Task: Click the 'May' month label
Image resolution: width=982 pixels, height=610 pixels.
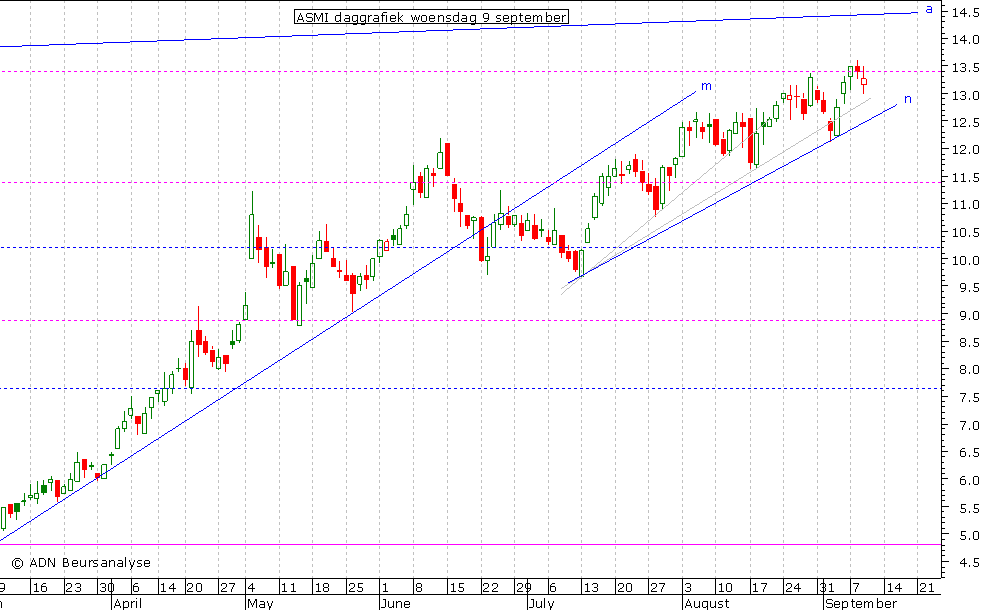Action: [260, 604]
